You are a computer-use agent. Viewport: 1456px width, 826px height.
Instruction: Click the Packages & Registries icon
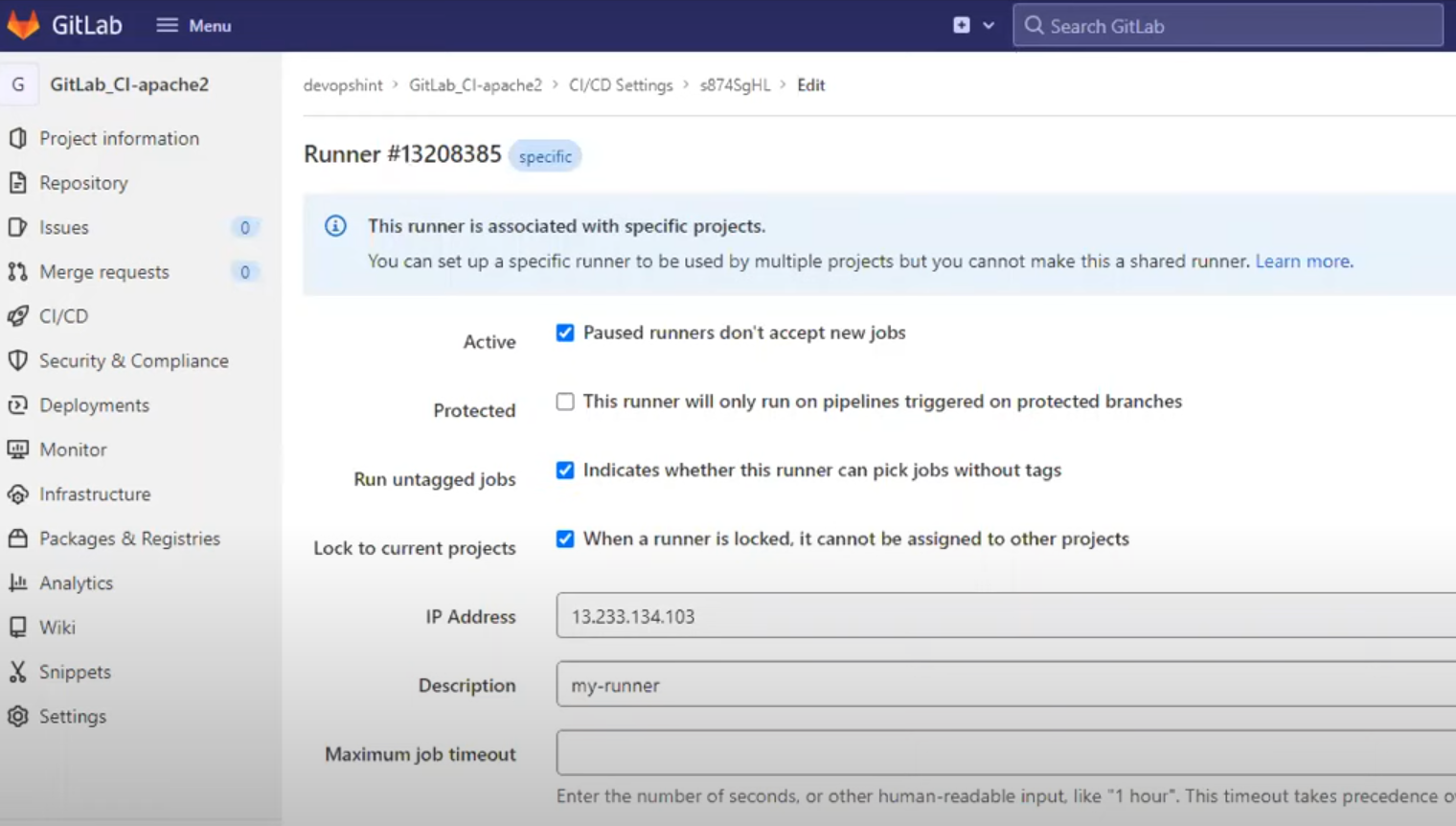17,538
